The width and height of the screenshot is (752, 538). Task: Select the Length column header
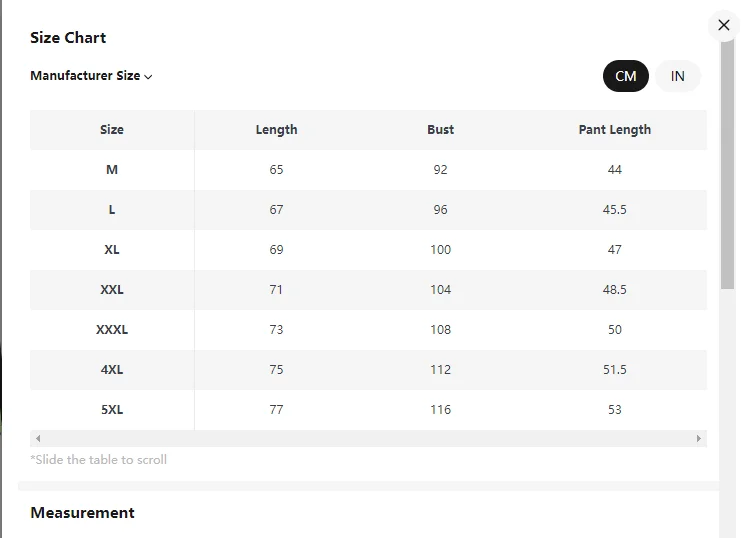point(276,130)
